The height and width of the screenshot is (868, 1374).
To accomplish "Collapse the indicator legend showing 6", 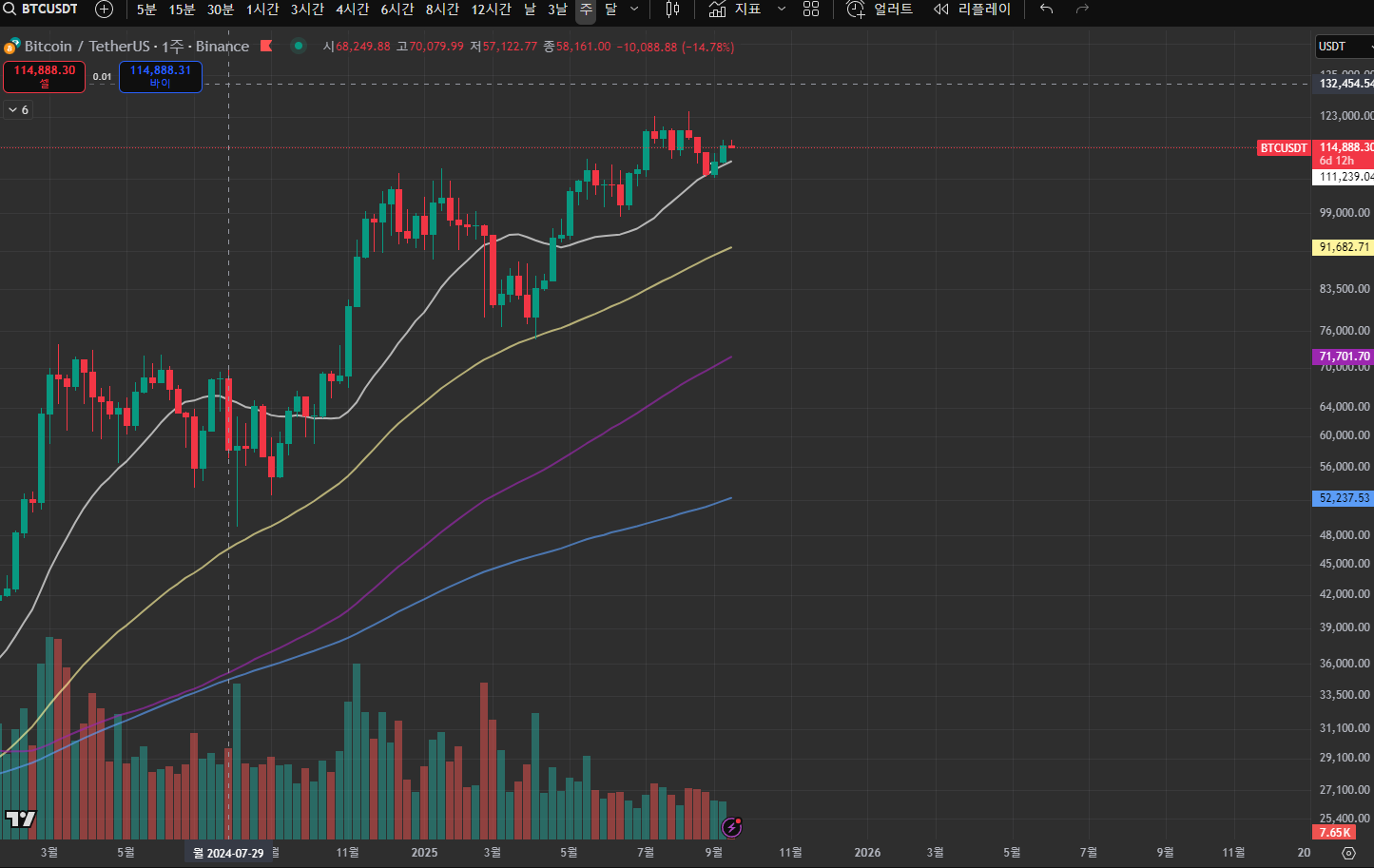I will tap(18, 110).
